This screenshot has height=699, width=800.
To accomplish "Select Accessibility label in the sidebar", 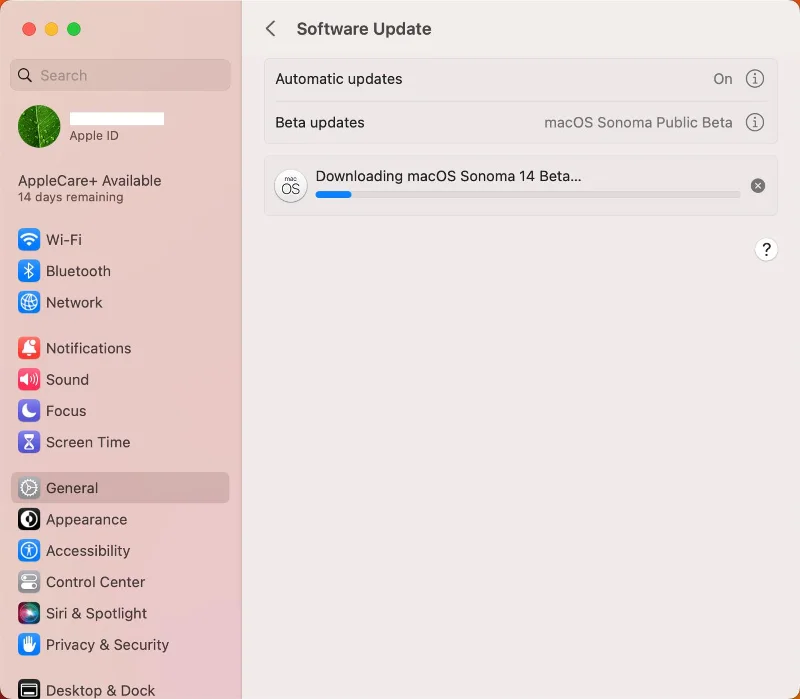I will coord(88,551).
